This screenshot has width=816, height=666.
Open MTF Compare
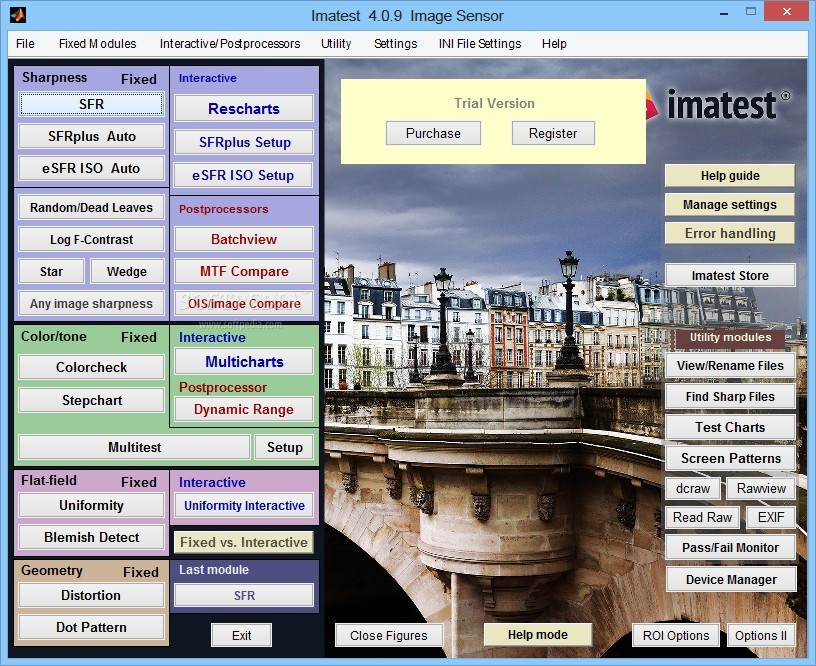(x=244, y=271)
